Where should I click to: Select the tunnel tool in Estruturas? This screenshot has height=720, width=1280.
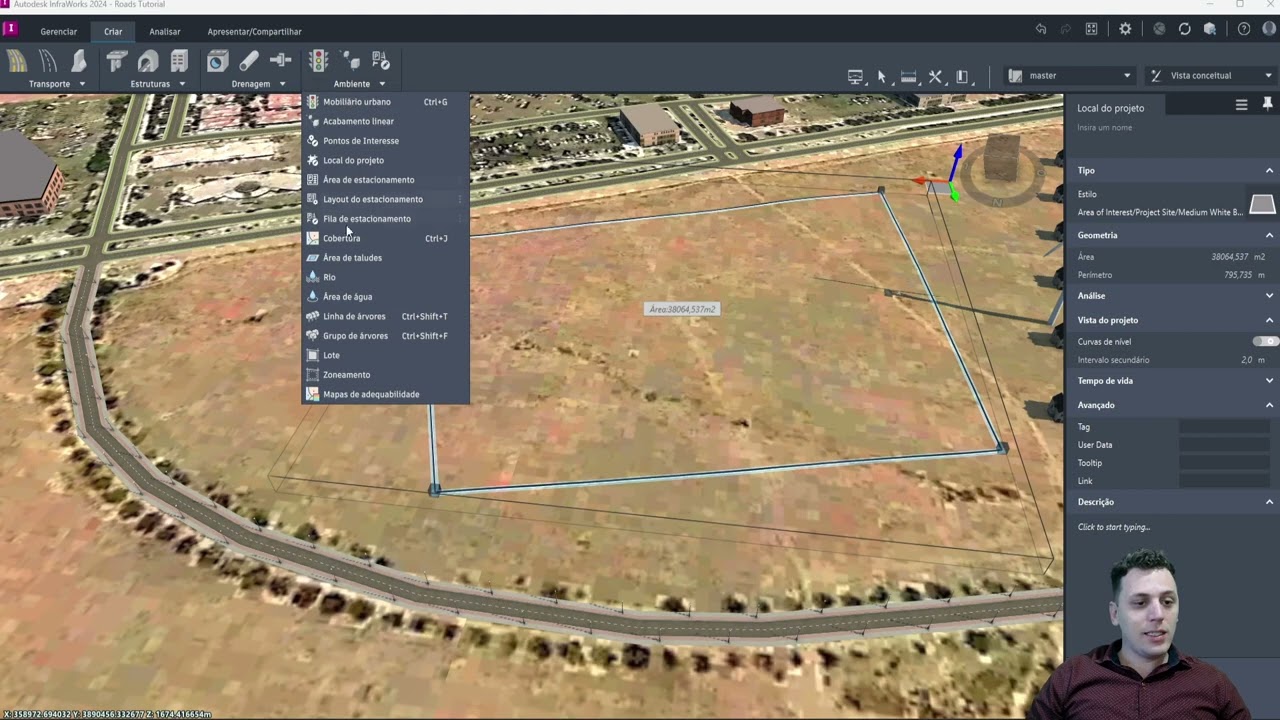pyautogui.click(x=148, y=62)
